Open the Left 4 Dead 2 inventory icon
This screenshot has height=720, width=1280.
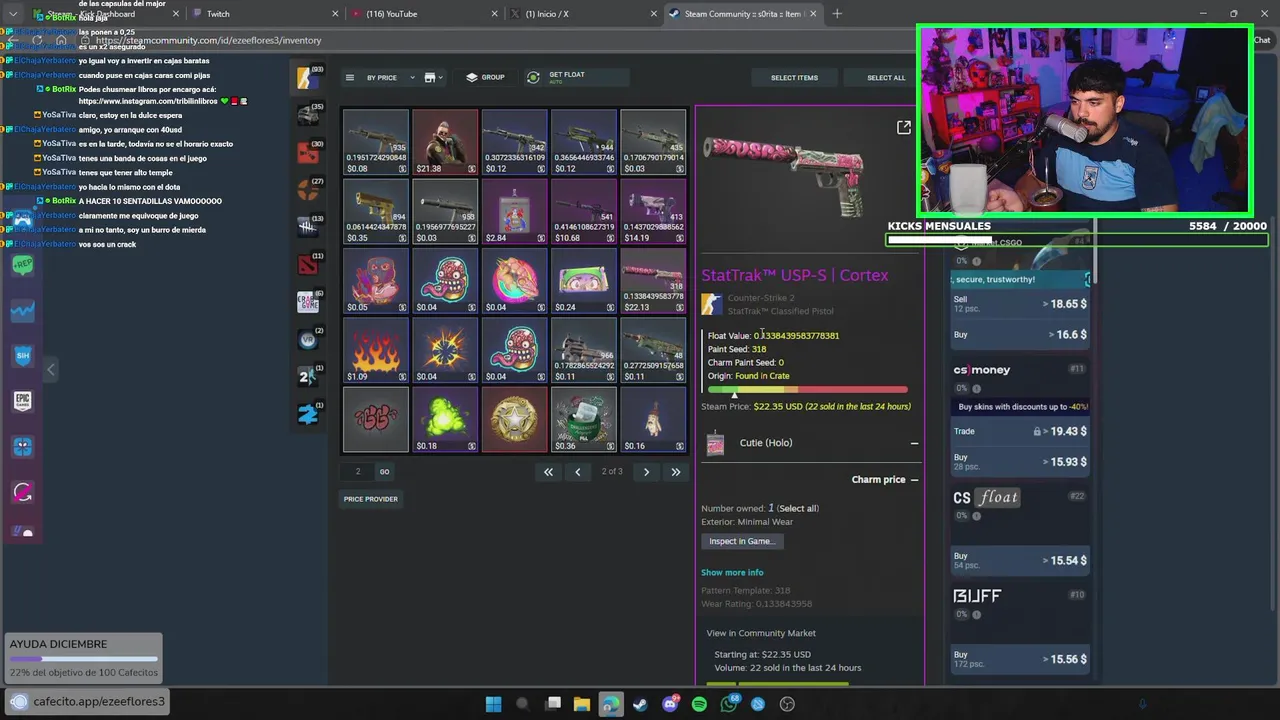[x=308, y=376]
